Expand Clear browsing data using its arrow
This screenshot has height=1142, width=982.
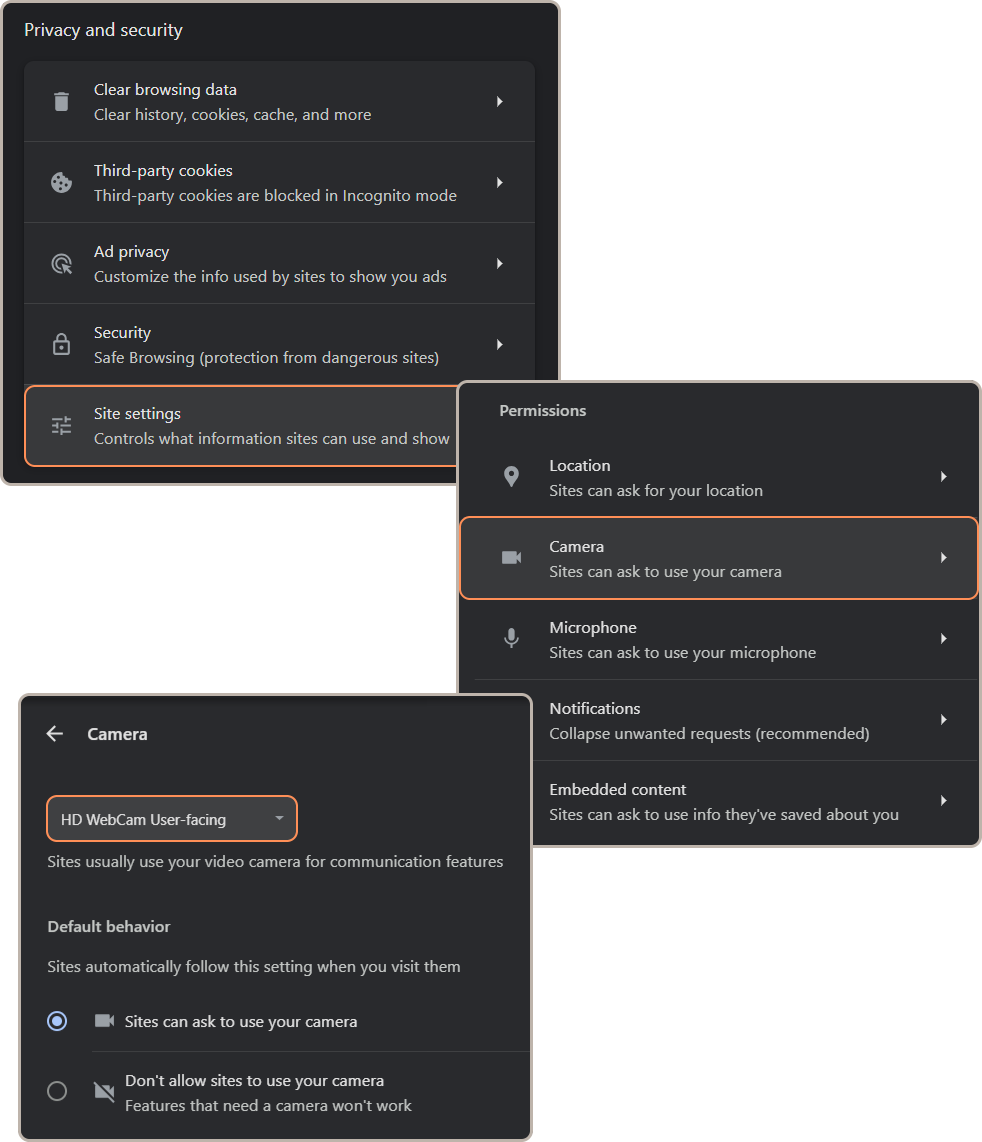tap(499, 102)
